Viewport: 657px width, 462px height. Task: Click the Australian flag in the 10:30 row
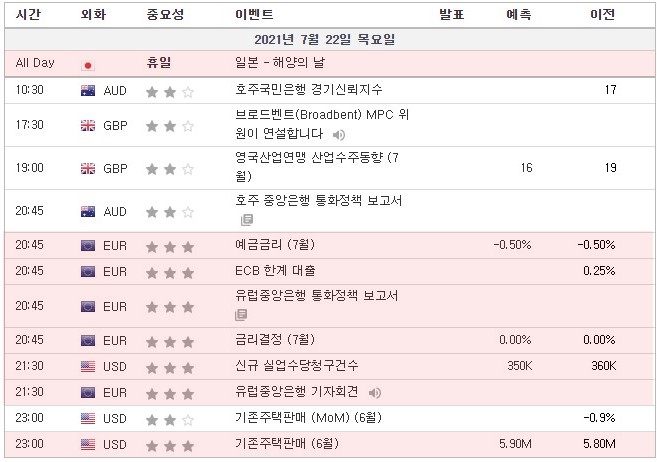(87, 91)
